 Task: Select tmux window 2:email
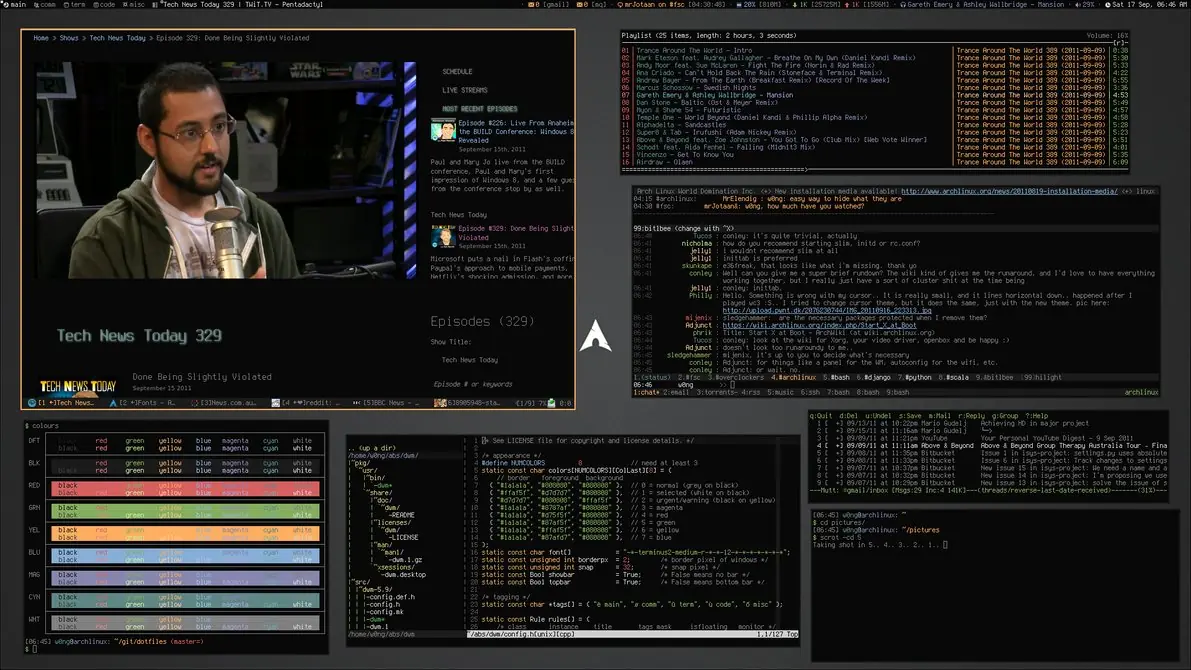[677, 393]
